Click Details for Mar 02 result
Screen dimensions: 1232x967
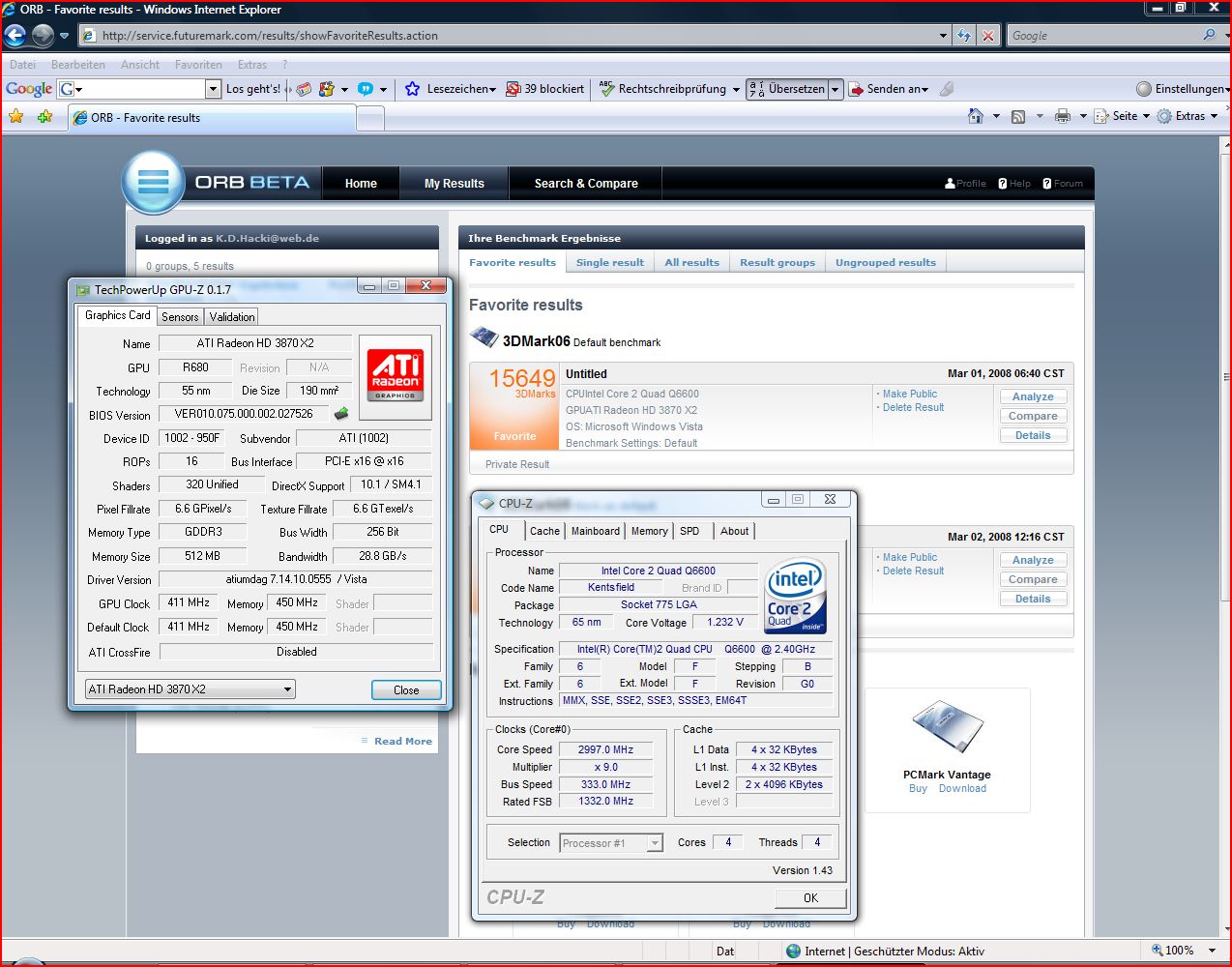tap(1033, 599)
